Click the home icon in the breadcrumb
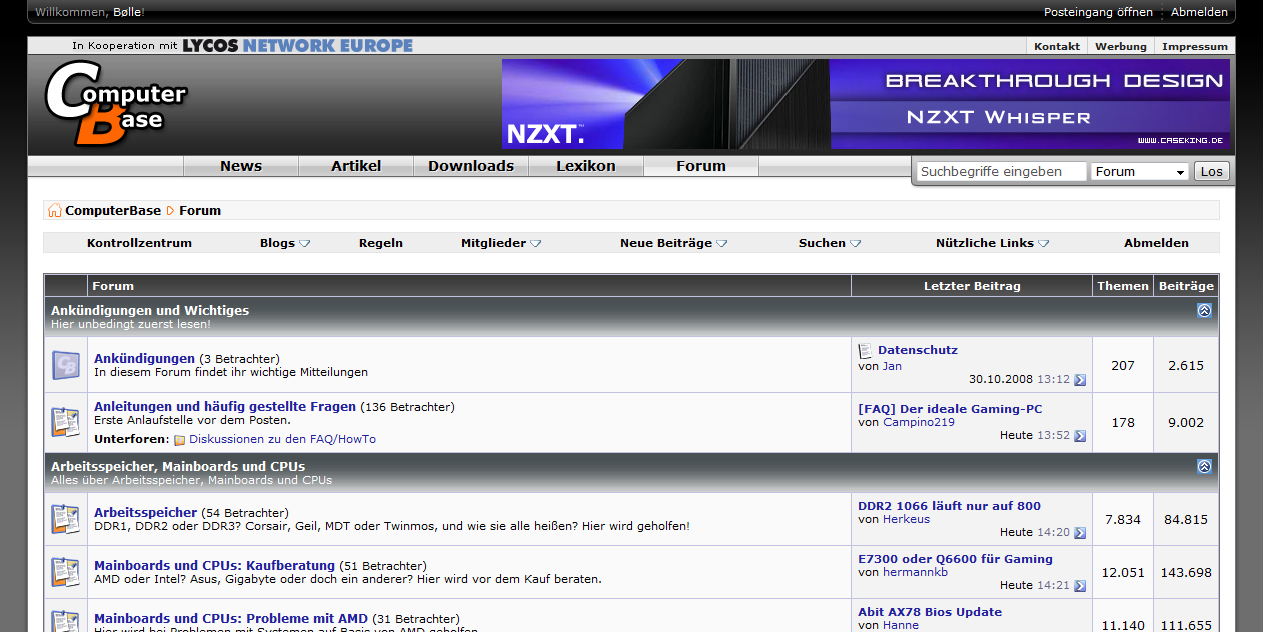The height and width of the screenshot is (632, 1263). tap(55, 211)
